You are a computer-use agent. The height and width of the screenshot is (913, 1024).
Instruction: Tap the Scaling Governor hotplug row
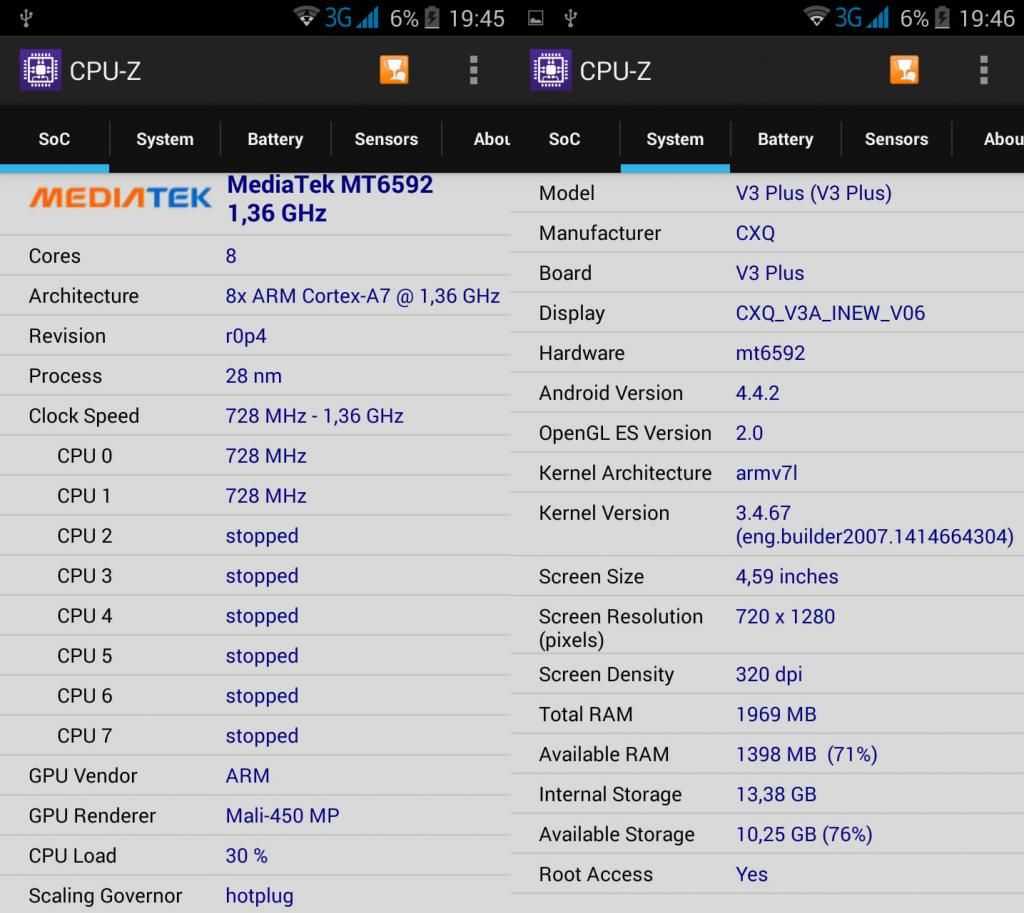pyautogui.click(x=255, y=895)
